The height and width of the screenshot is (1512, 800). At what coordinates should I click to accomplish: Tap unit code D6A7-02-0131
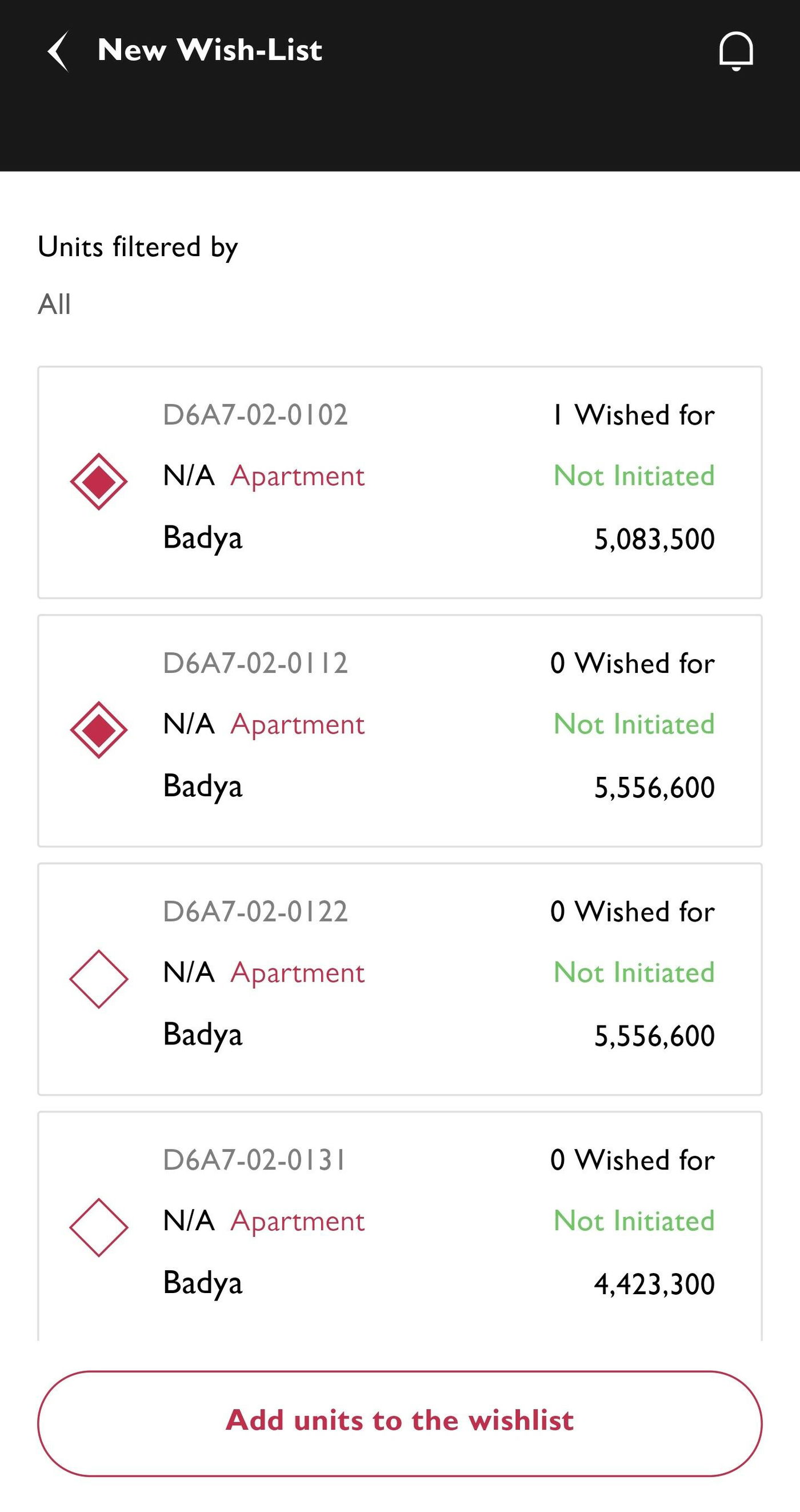254,1160
